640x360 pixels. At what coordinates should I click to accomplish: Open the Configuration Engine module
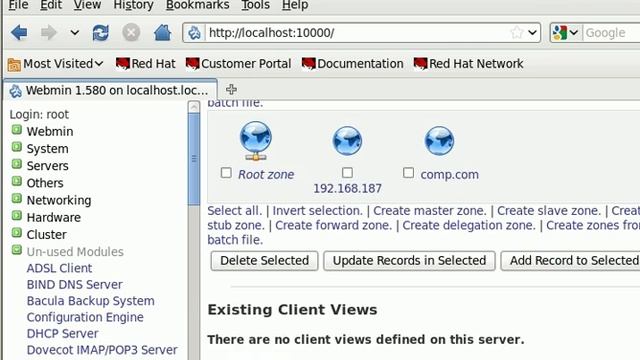point(85,317)
